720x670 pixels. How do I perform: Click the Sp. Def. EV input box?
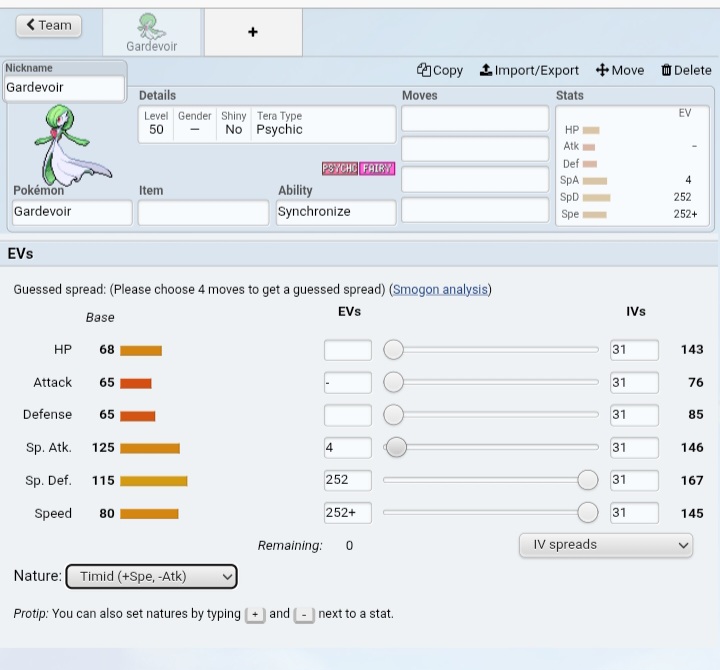[348, 480]
